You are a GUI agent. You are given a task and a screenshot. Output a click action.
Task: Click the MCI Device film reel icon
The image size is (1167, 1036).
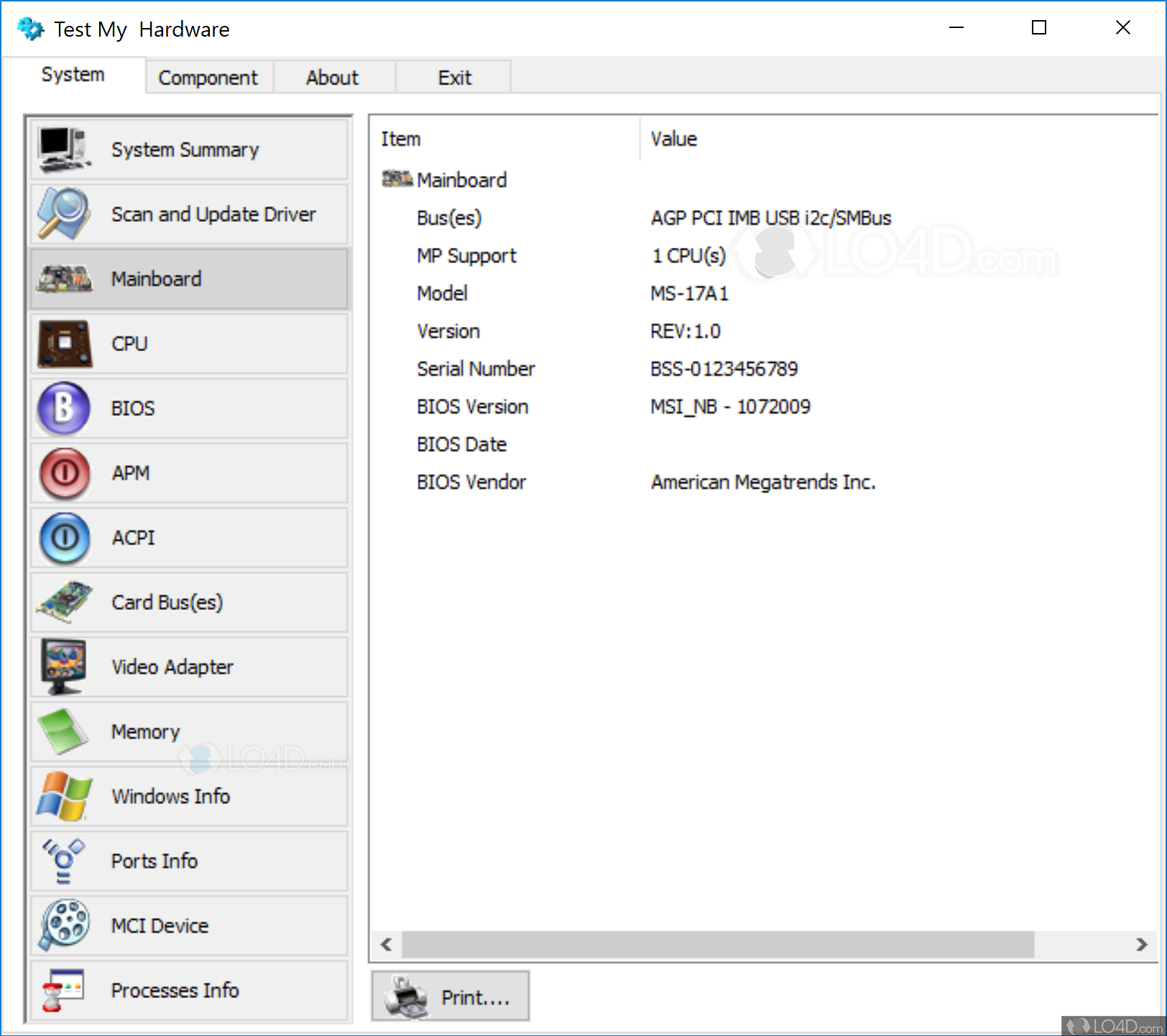pos(65,925)
